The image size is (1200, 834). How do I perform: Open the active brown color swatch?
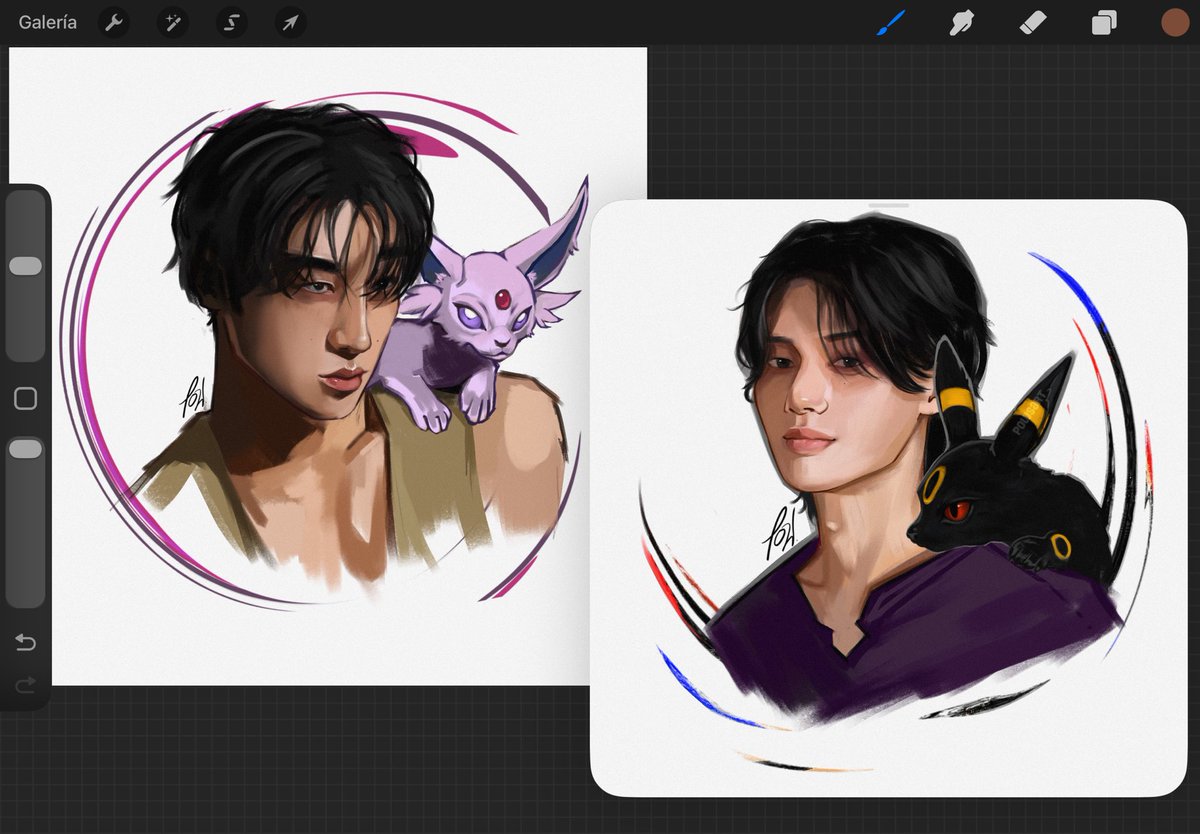1175,22
